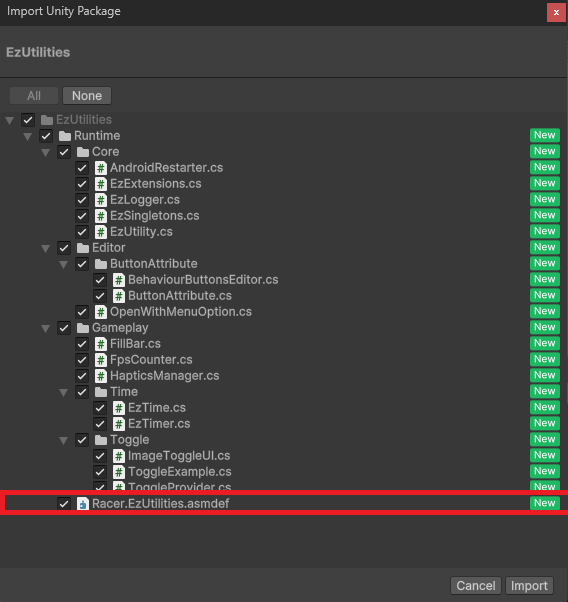Click the ButtonAttribute.cs script icon

119,296
